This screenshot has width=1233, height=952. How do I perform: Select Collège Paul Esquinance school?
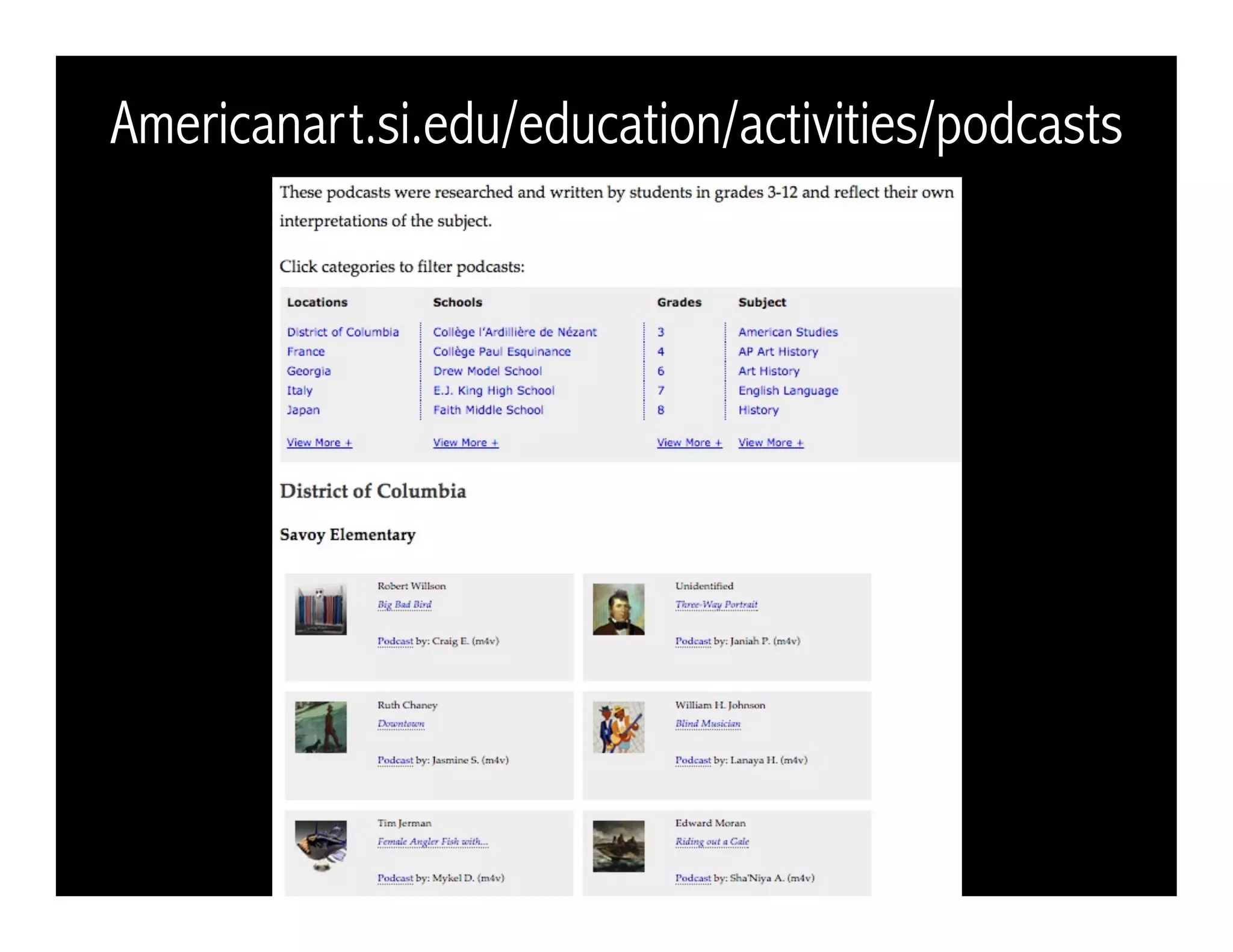click(x=502, y=351)
